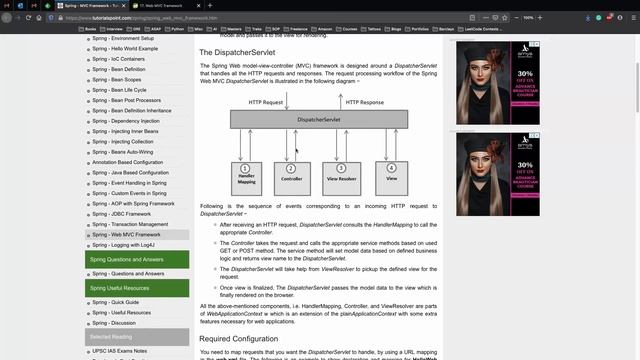
Task: Open Spring - Beans Auto-Wiring chapter
Action: (122, 152)
